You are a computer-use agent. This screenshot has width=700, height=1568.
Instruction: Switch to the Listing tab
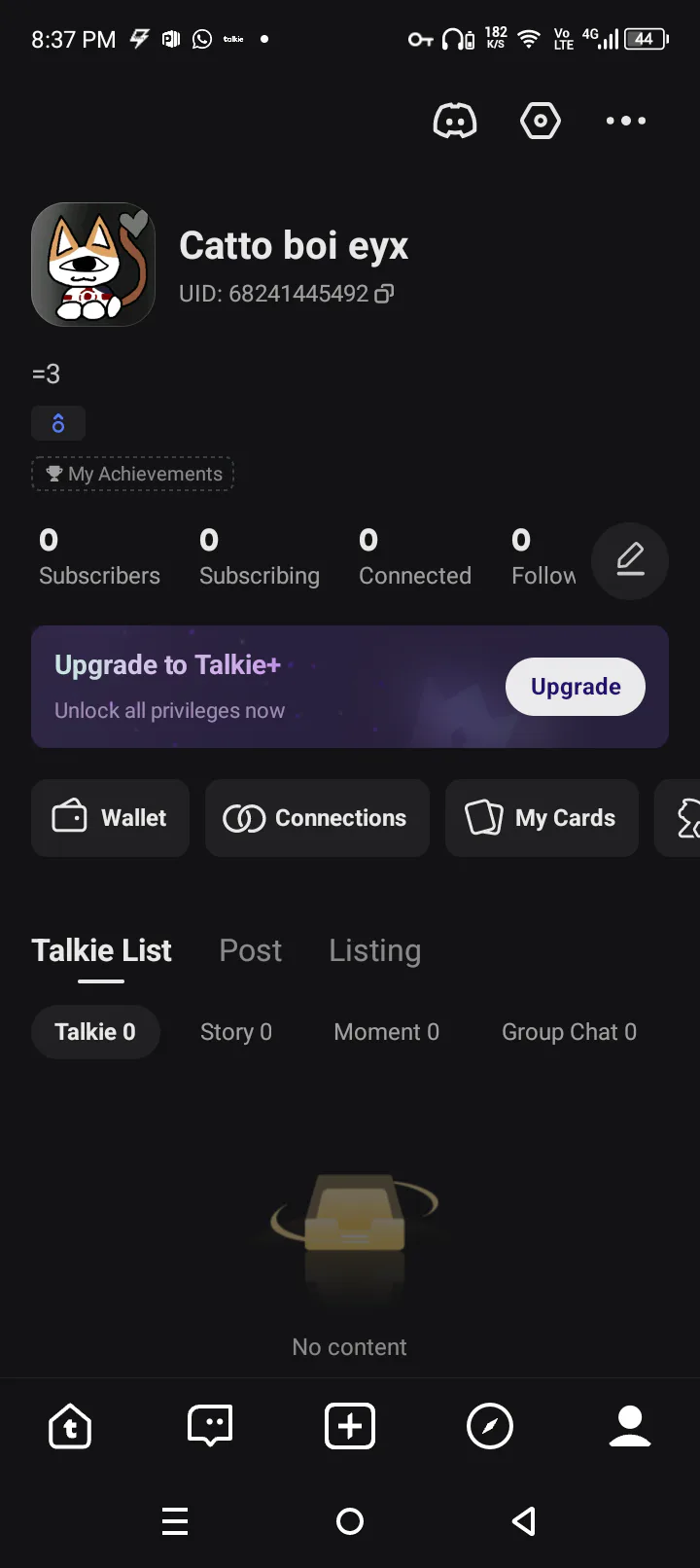pyautogui.click(x=375, y=950)
